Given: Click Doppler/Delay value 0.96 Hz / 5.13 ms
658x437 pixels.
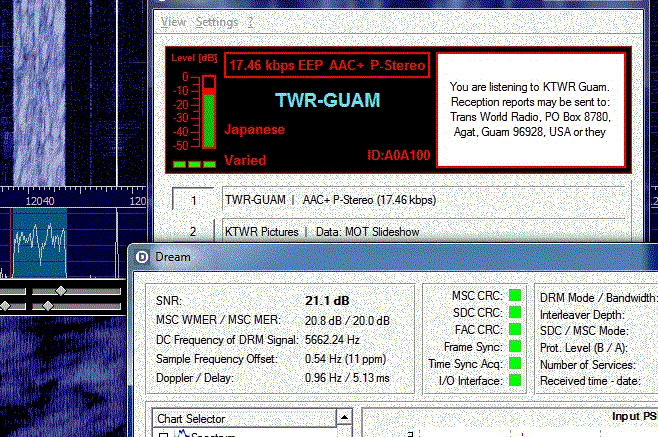Looking at the screenshot, I should [x=347, y=377].
